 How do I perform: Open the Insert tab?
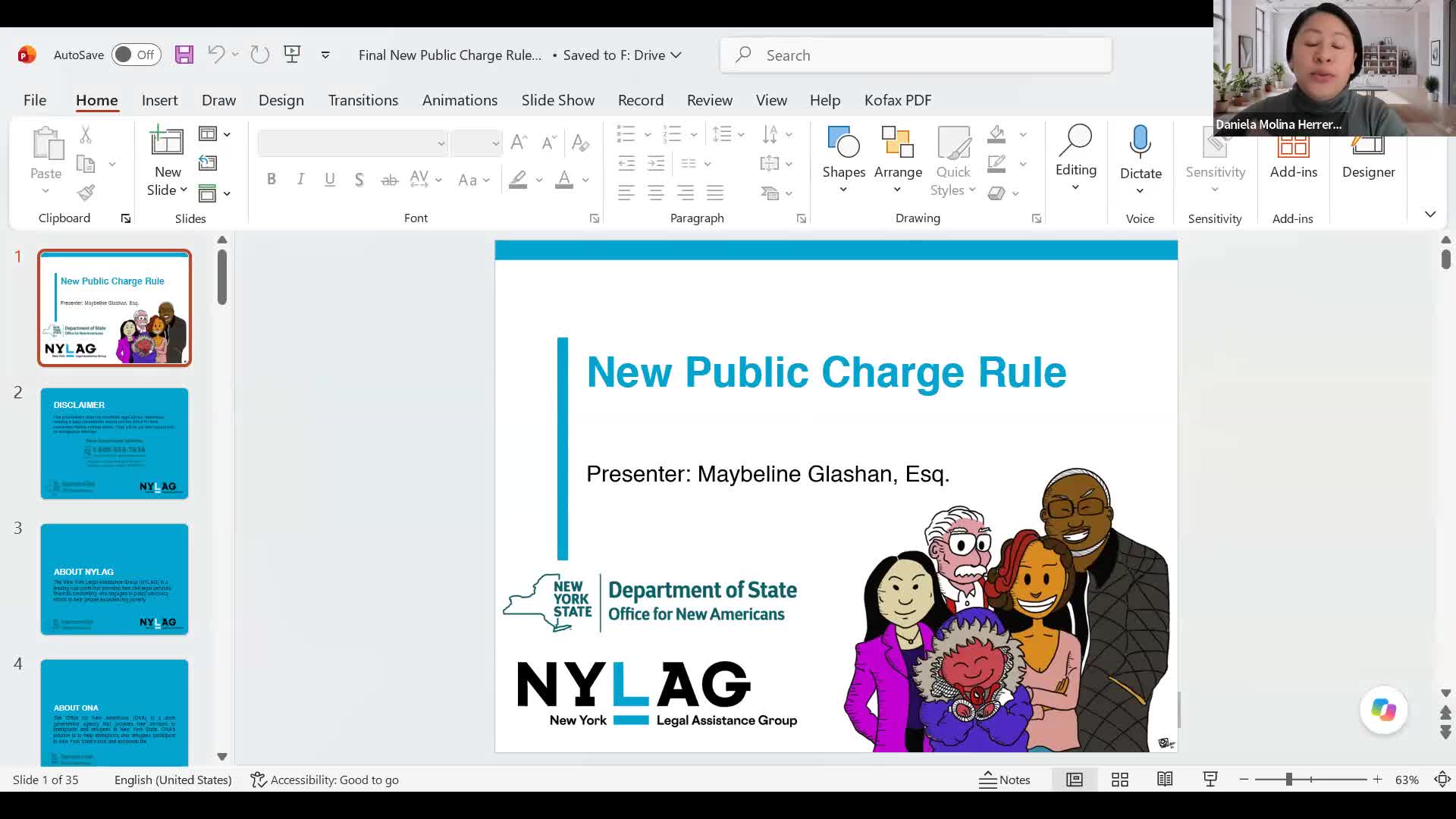point(159,100)
